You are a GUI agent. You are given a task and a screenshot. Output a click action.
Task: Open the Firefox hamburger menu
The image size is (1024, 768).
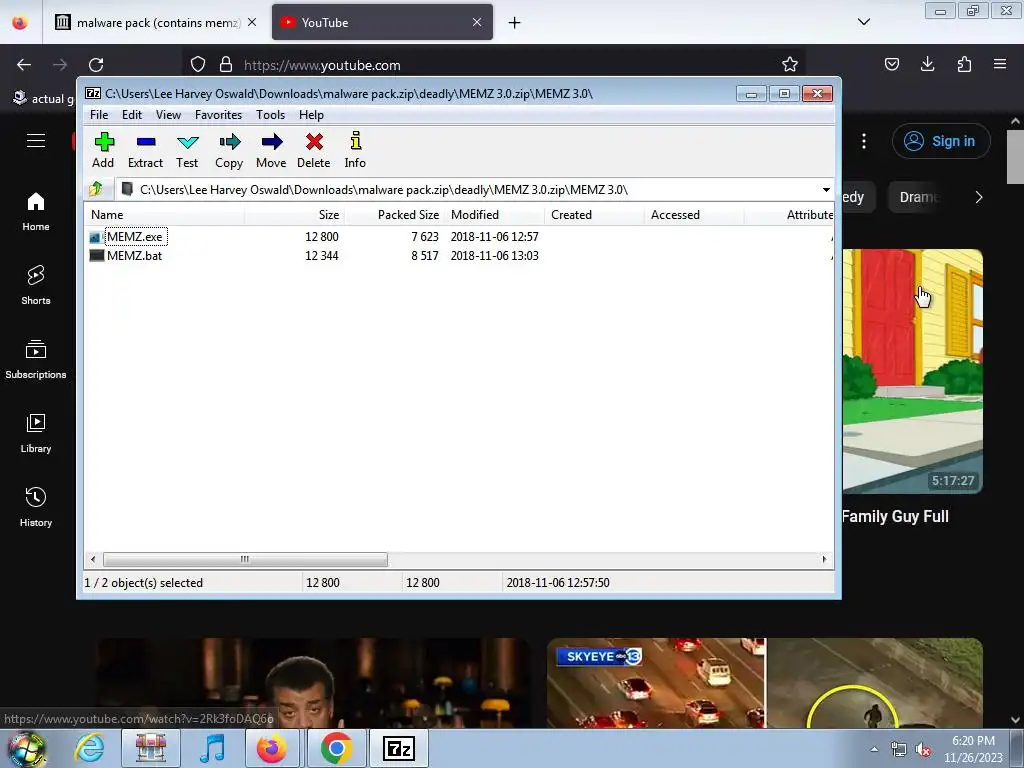click(x=1000, y=64)
